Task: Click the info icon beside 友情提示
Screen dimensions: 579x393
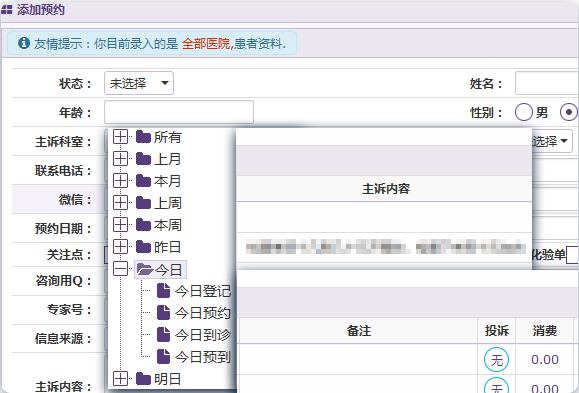Action: (x=24, y=43)
